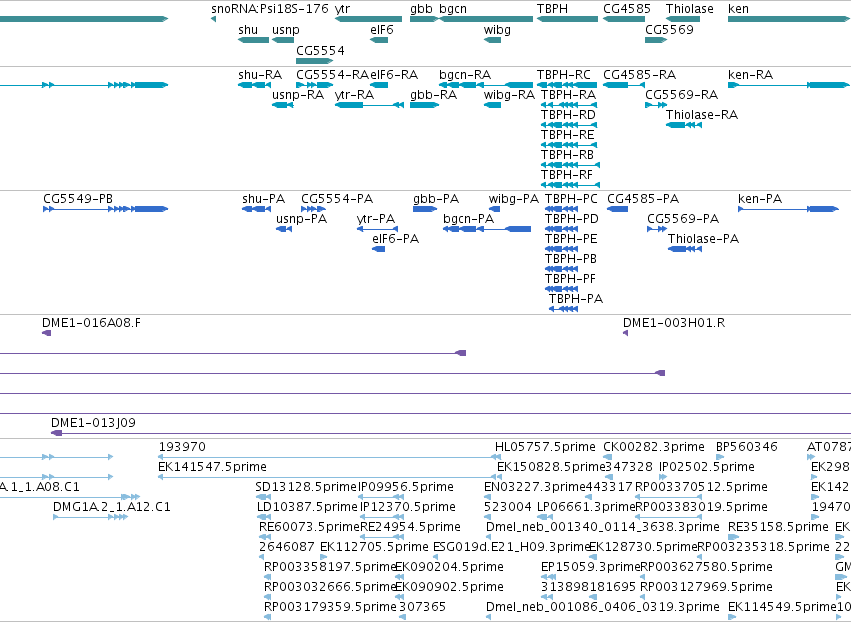Click the TBPH-PC protein label

click(571, 199)
